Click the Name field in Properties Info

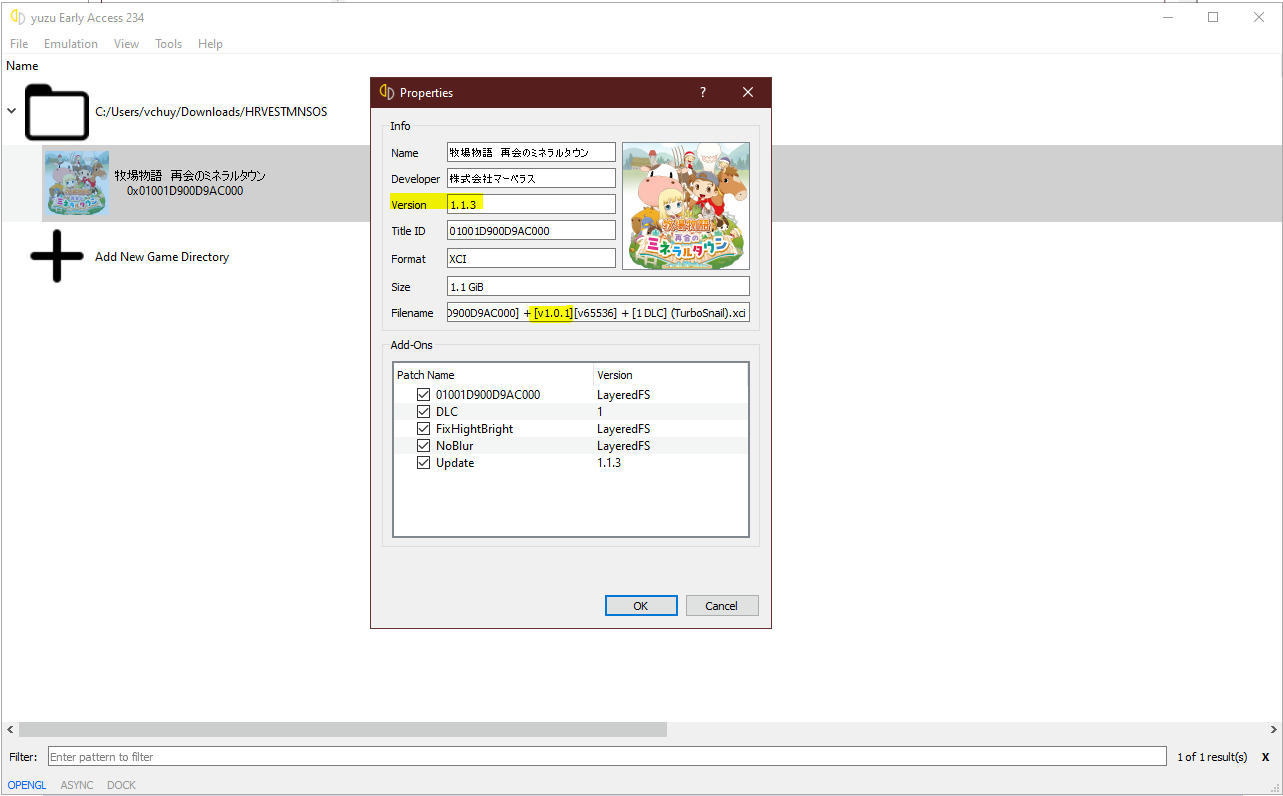click(531, 152)
